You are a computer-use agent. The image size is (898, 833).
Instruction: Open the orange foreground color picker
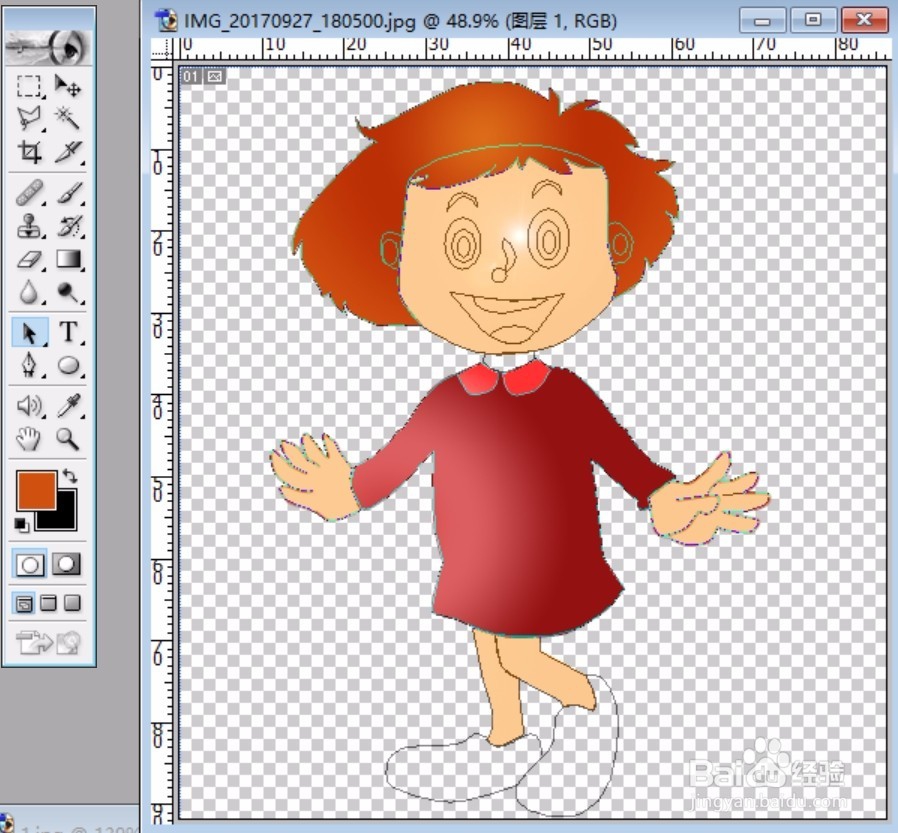[37, 491]
